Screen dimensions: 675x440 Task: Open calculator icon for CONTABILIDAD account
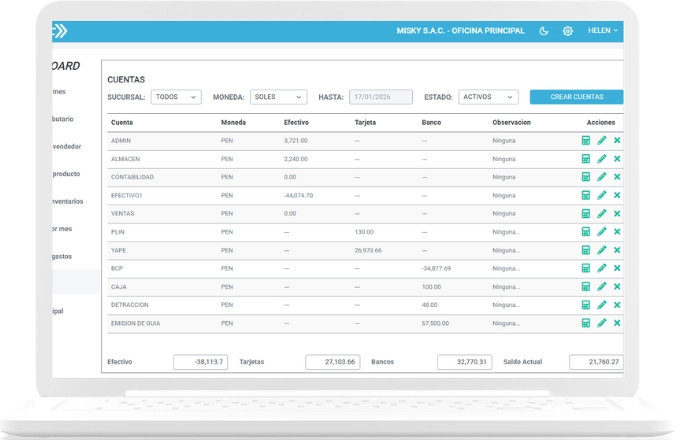[585, 177]
